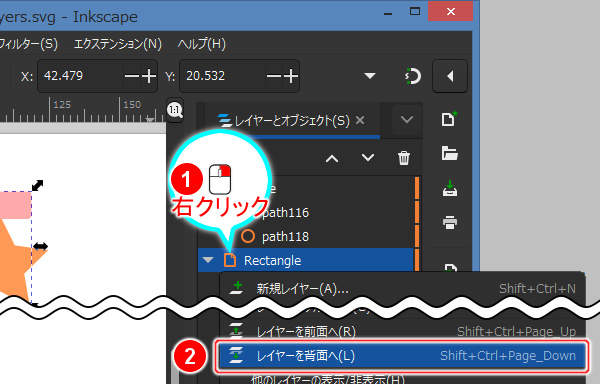Choose Raise Layer (レイヤーを前面へ) menu entry
Screen dimensions: 600x384
point(402,331)
